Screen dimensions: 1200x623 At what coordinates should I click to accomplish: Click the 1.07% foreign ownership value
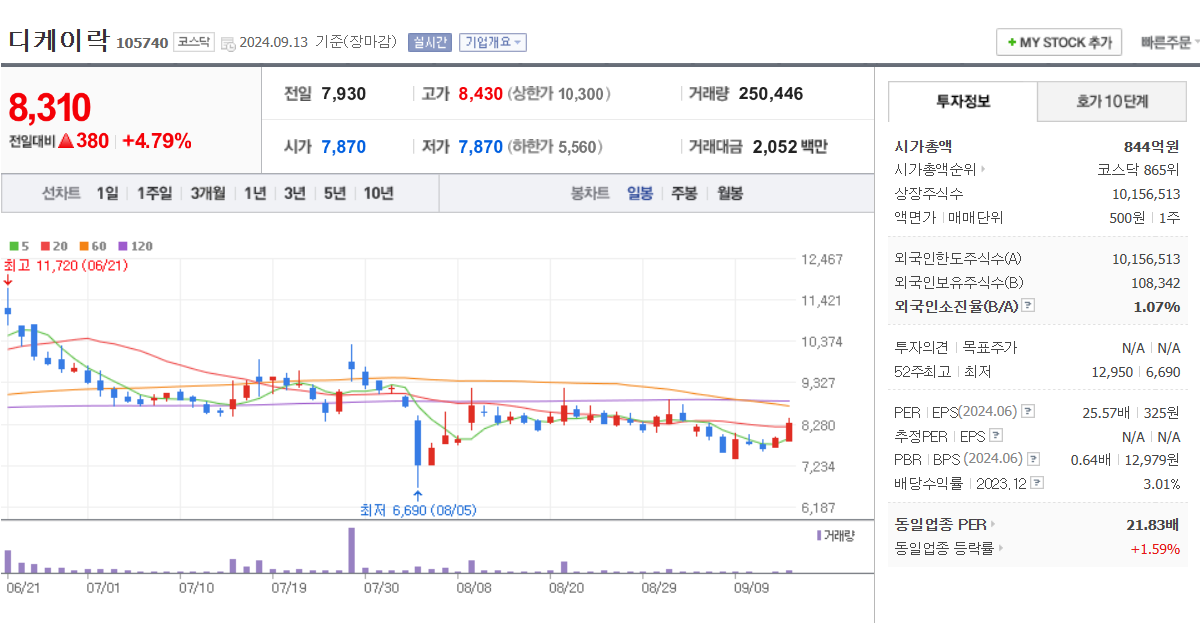pyautogui.click(x=1157, y=306)
